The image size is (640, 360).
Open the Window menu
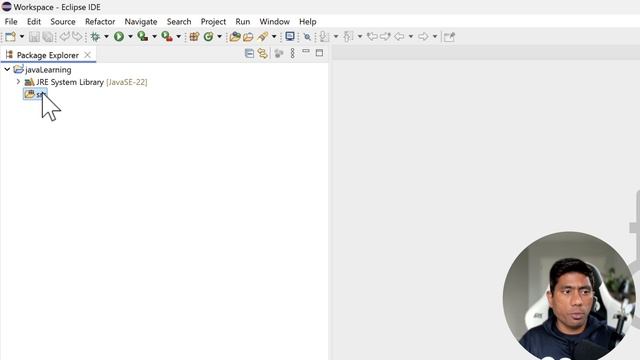coord(274,22)
